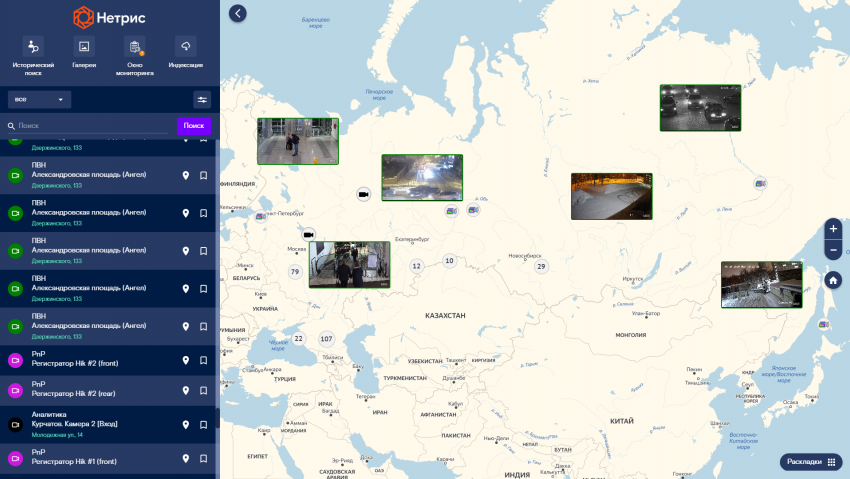
Task: Open the escalator crowd camera thumbnail
Action: 350,264
